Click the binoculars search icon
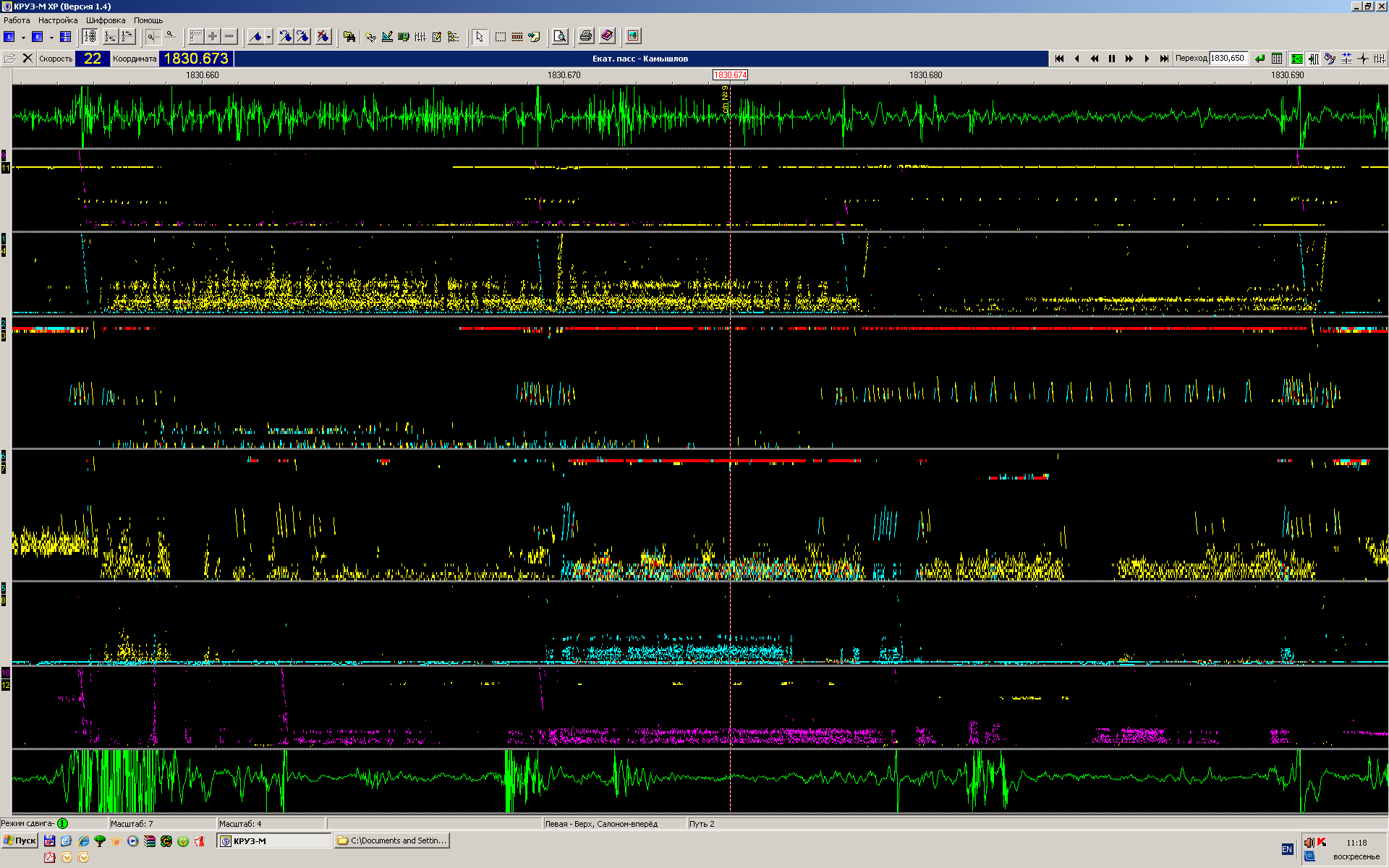Image resolution: width=1389 pixels, height=868 pixels. (x=349, y=36)
